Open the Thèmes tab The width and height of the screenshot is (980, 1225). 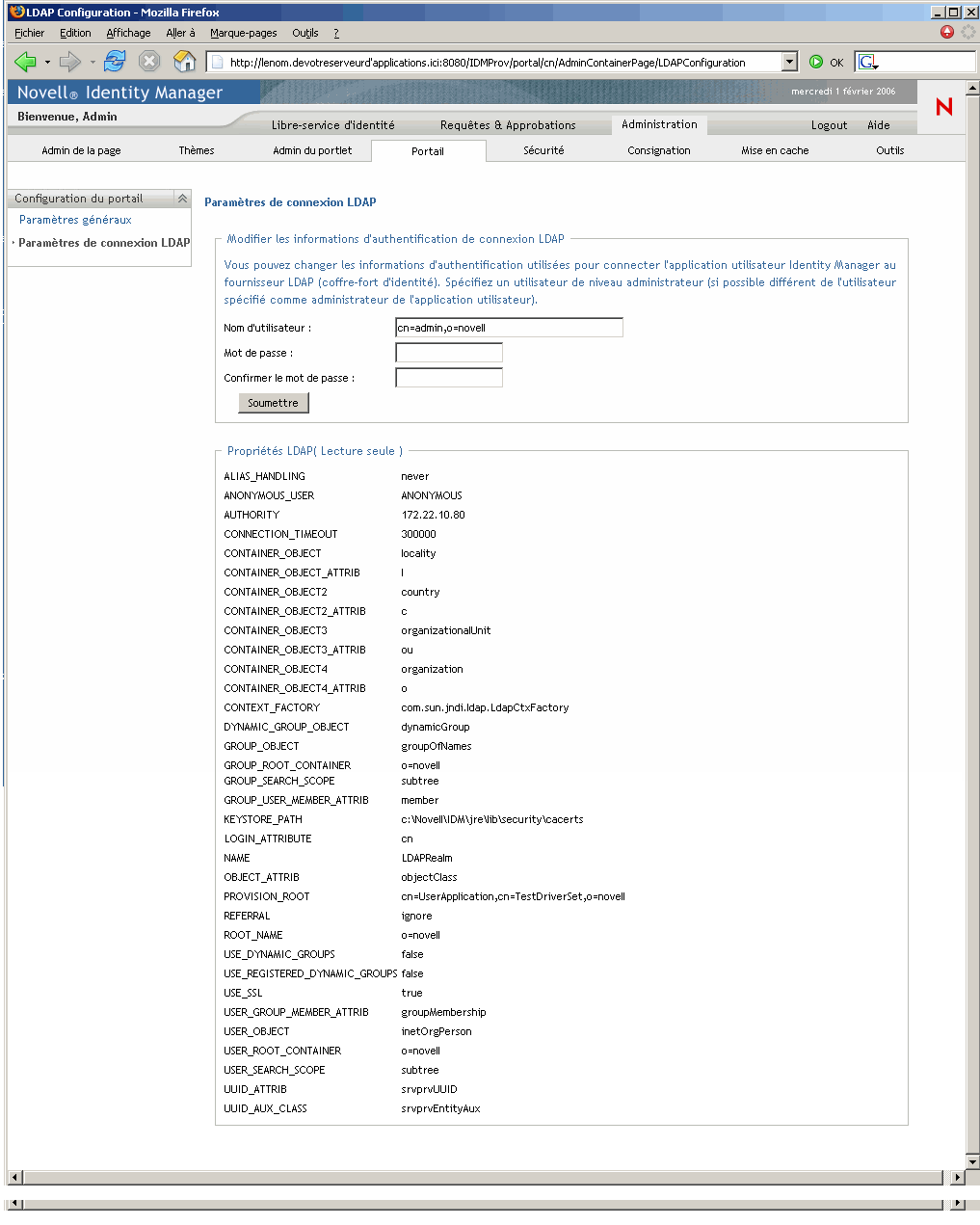[x=197, y=150]
